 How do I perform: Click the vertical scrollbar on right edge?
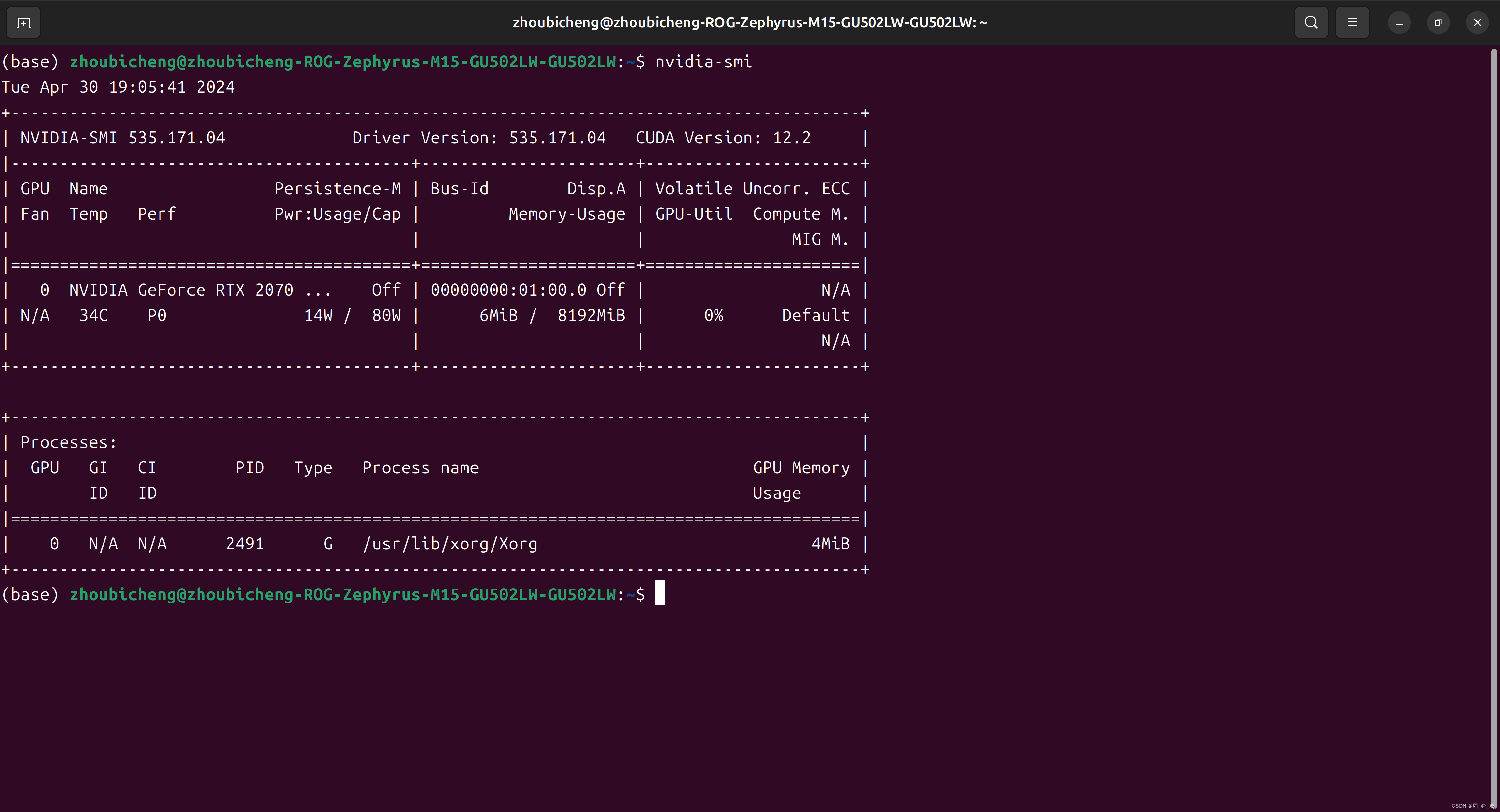[1493, 407]
